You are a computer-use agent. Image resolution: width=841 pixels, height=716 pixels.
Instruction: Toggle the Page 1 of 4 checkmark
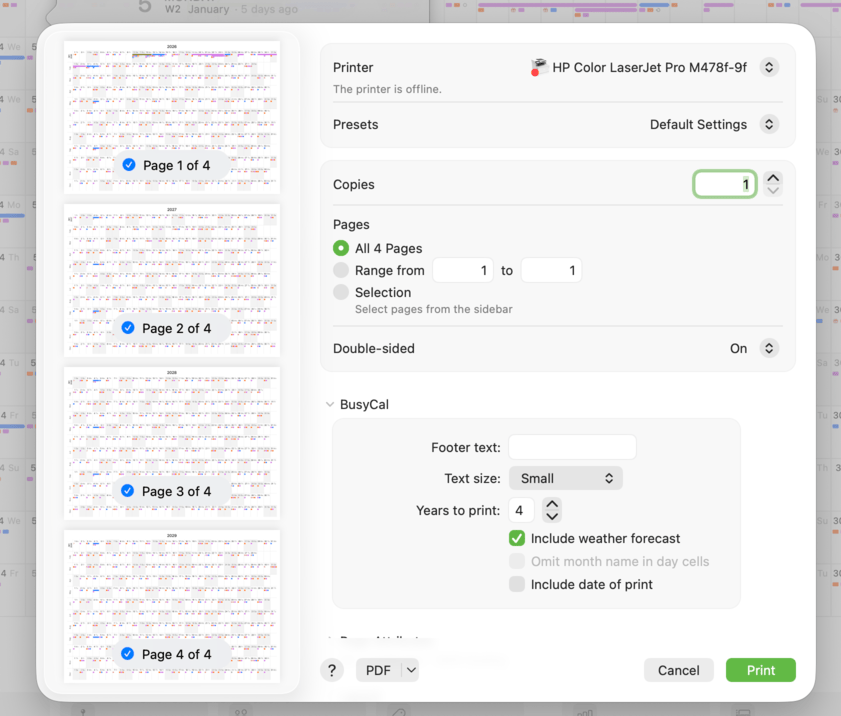(129, 165)
